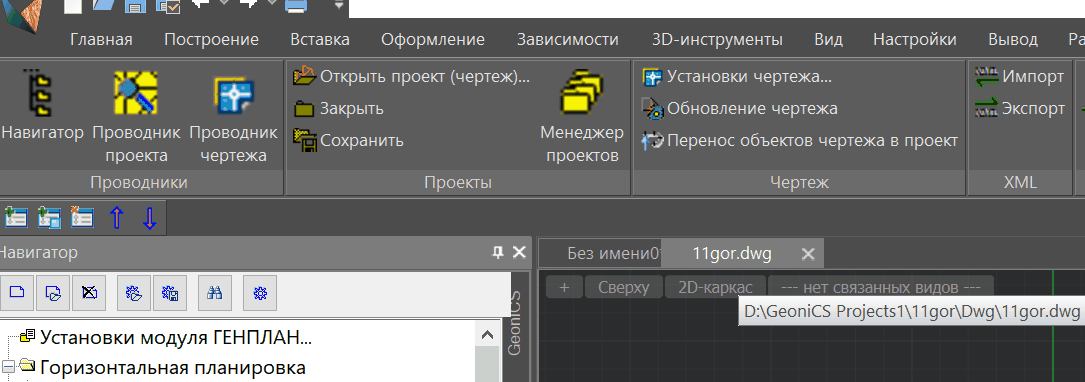Close the Навигатор panel
This screenshot has width=1085, height=382.
(x=519, y=253)
